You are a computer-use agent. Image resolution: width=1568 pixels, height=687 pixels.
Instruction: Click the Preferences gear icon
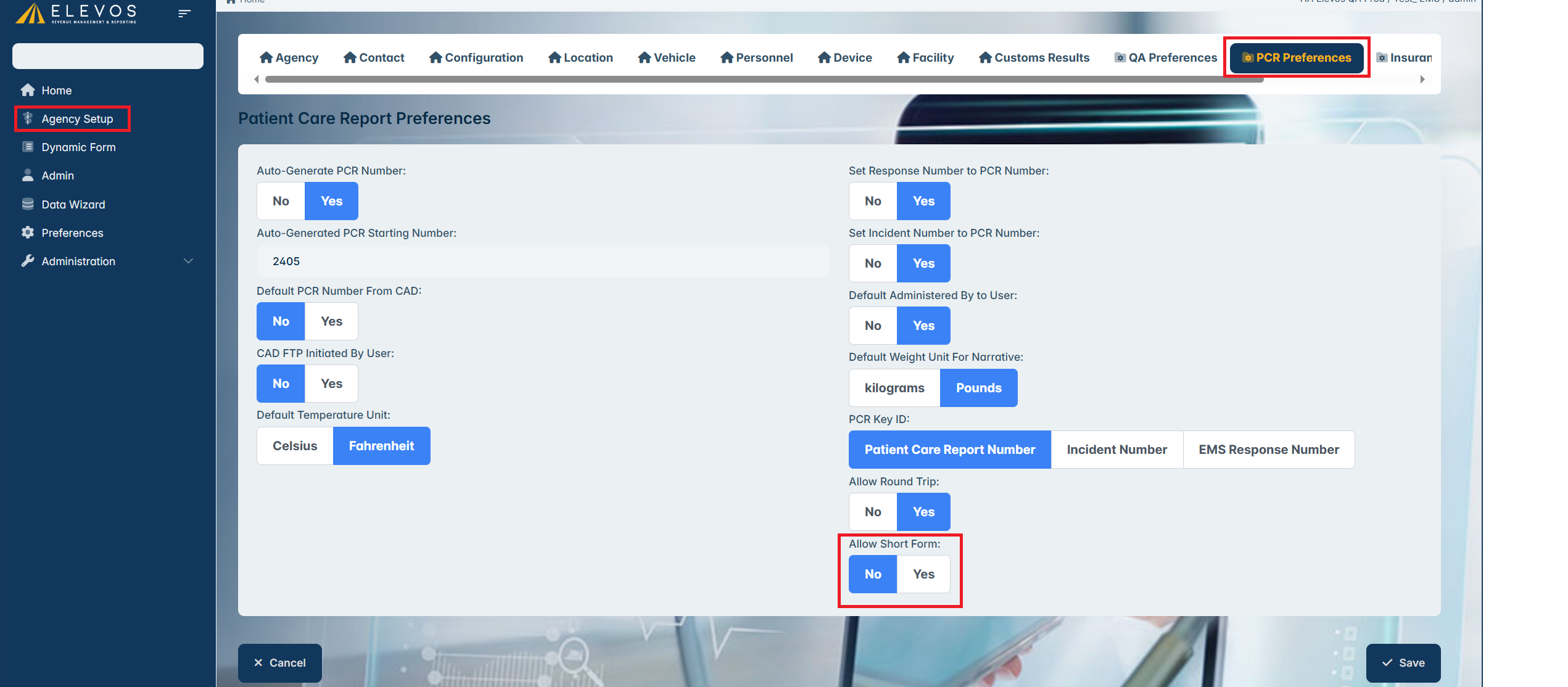pos(28,232)
